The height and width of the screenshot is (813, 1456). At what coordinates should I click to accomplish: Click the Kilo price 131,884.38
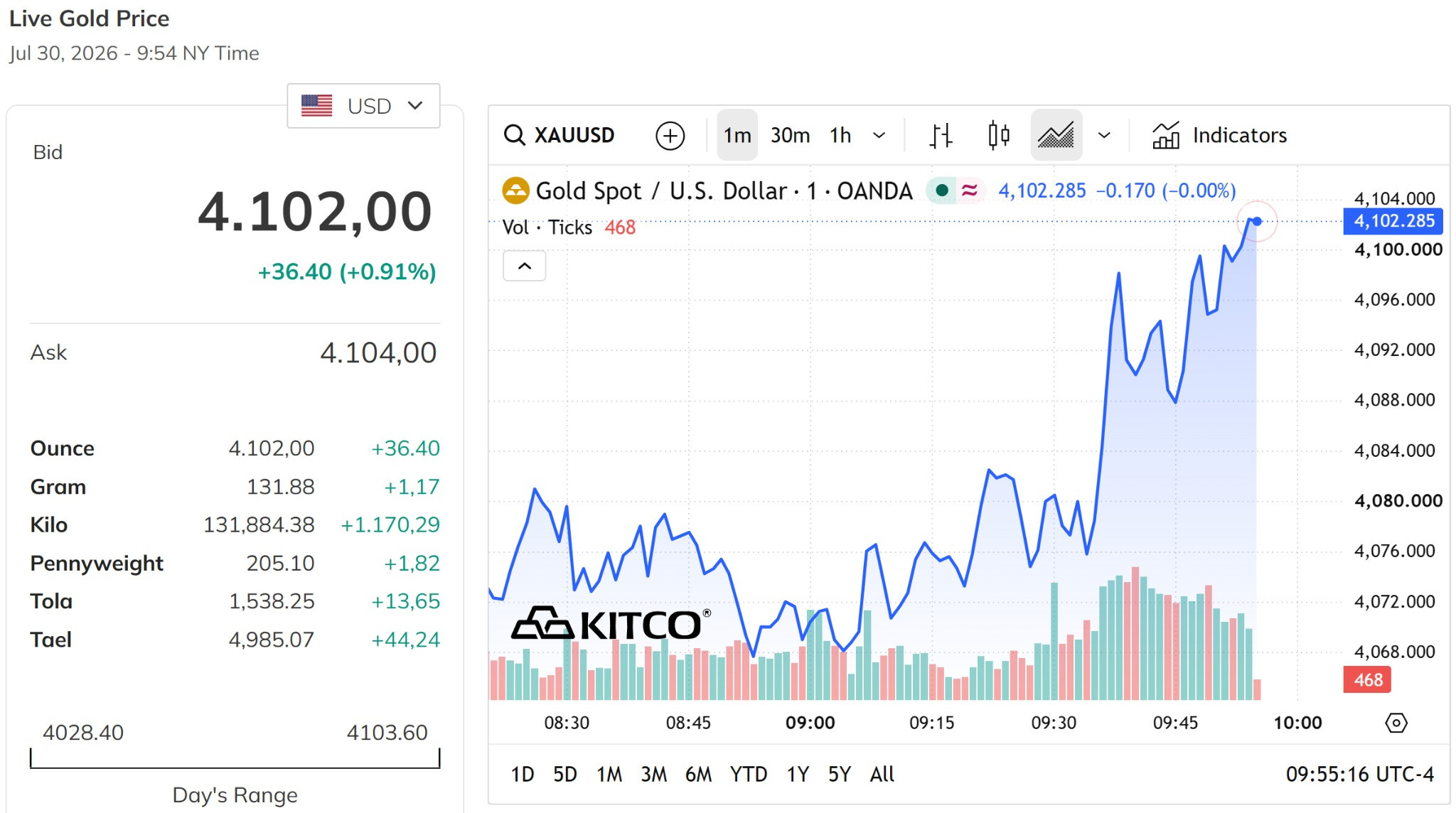[x=259, y=524]
